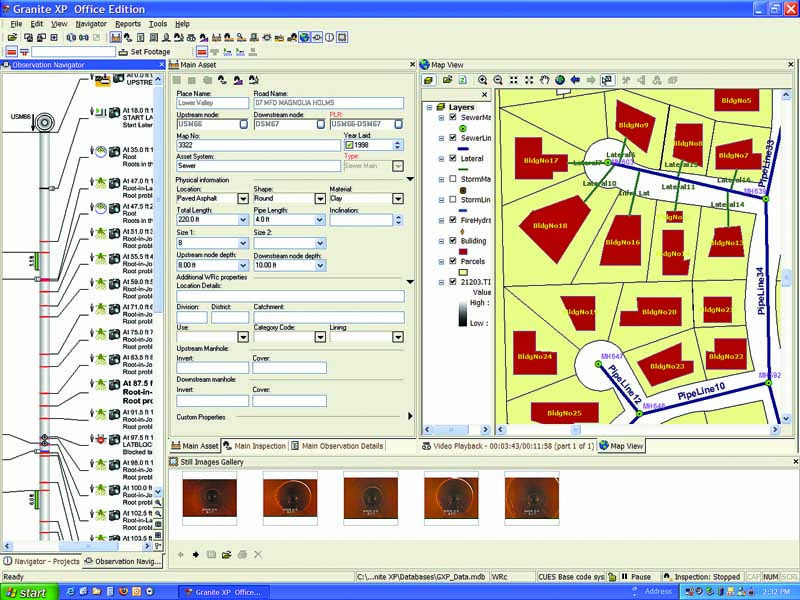The width and height of the screenshot is (800, 600).
Task: Open the Tools menu
Action: (158, 23)
